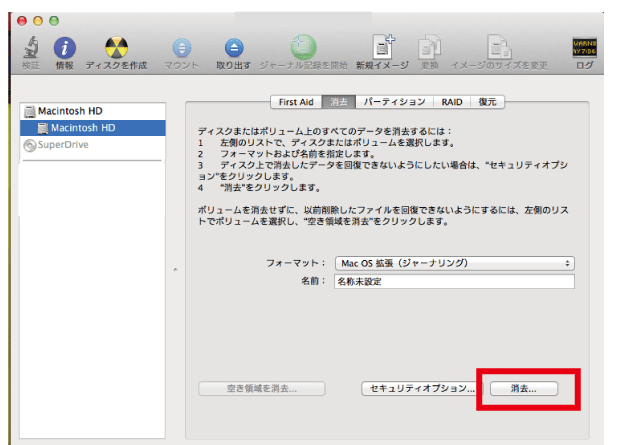This screenshot has height=445, width=617.
Task: Open the Format (フォーマット) dropdown
Action: tap(455, 263)
